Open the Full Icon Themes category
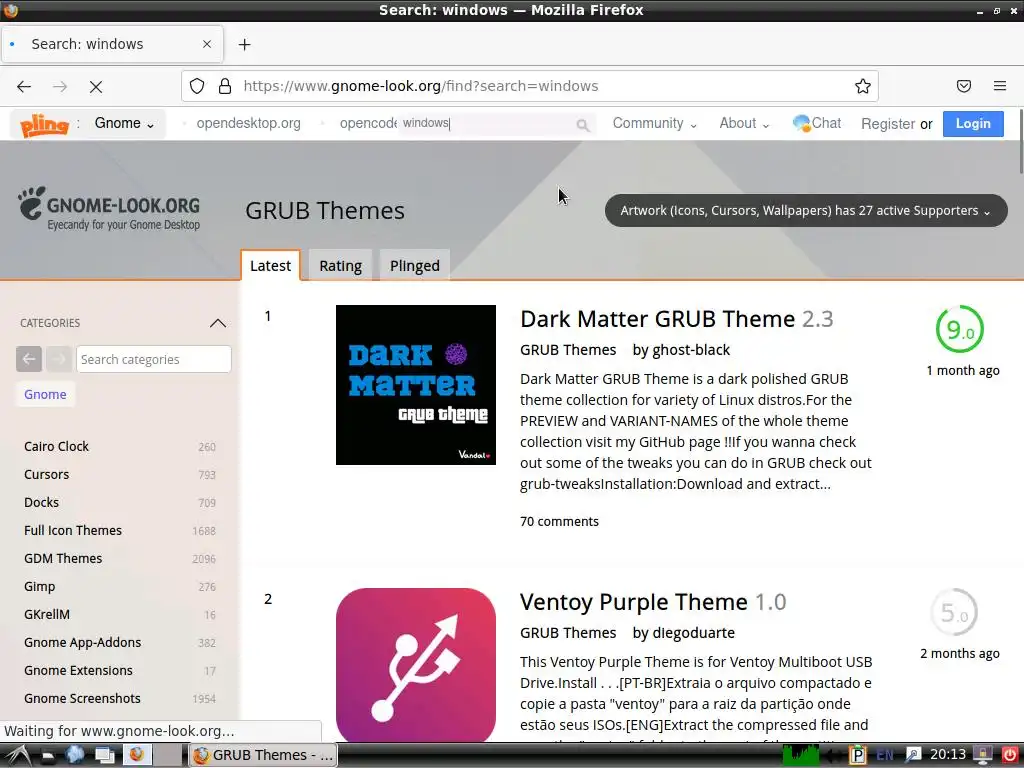 pos(72,530)
